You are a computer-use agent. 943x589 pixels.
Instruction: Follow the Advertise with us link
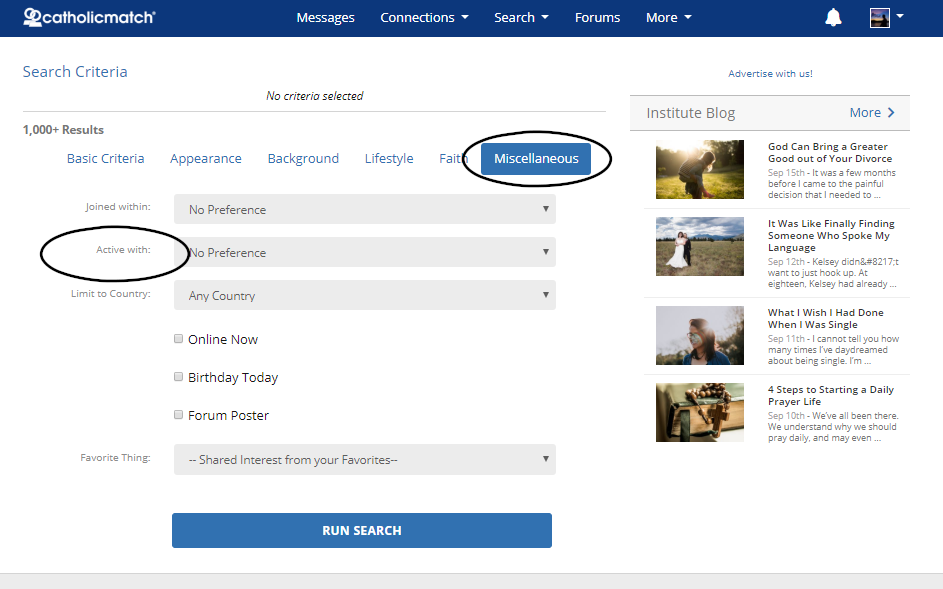click(x=770, y=73)
